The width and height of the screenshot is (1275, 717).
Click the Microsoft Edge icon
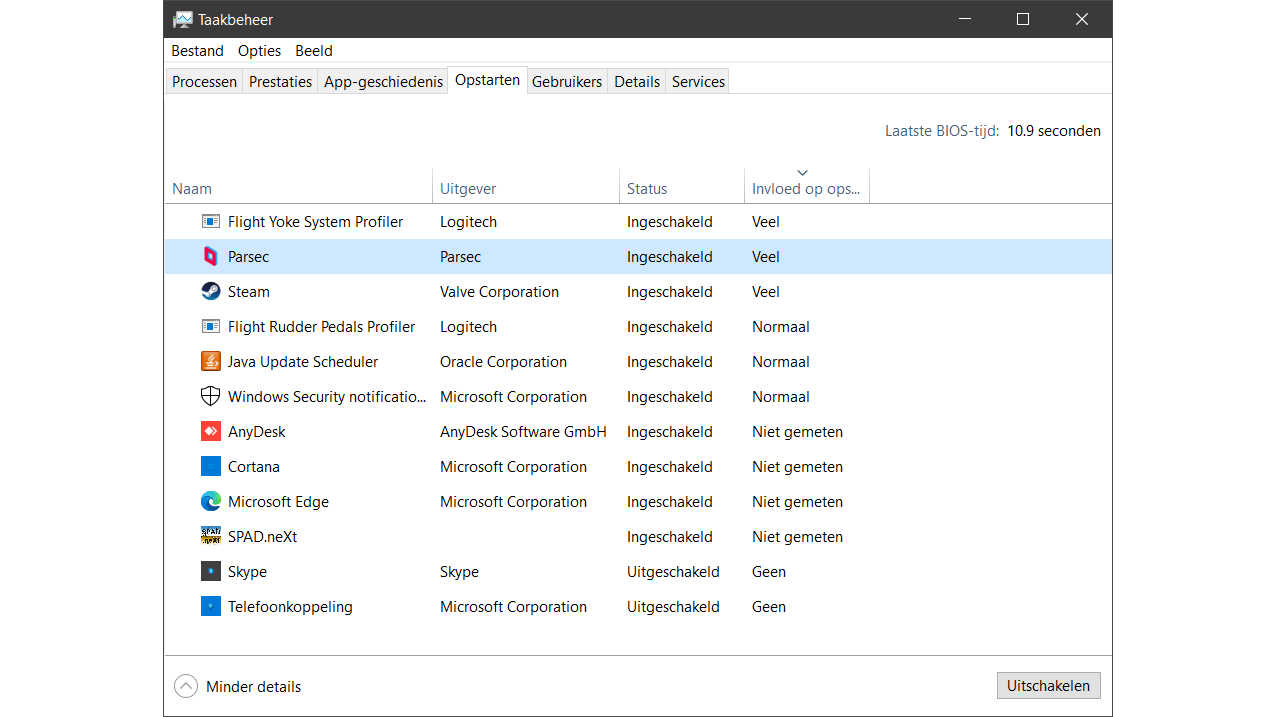[210, 502]
